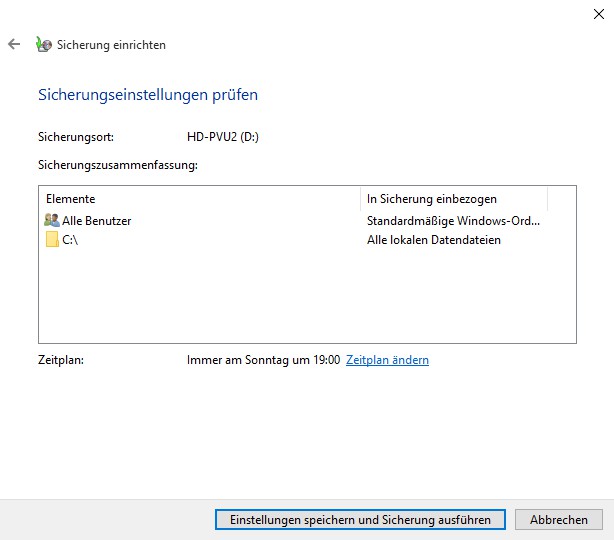Click the Alle Benutzer users icon
The height and width of the screenshot is (540, 614).
click(52, 220)
